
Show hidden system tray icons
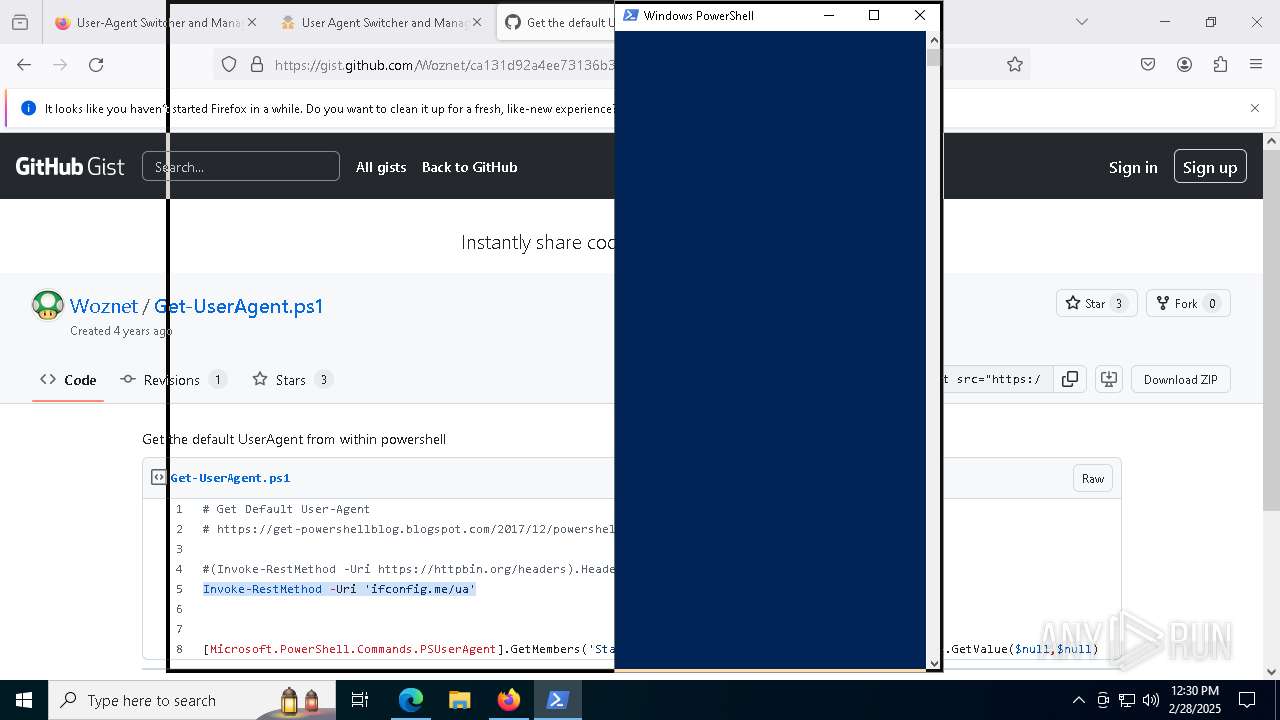tap(1078, 700)
